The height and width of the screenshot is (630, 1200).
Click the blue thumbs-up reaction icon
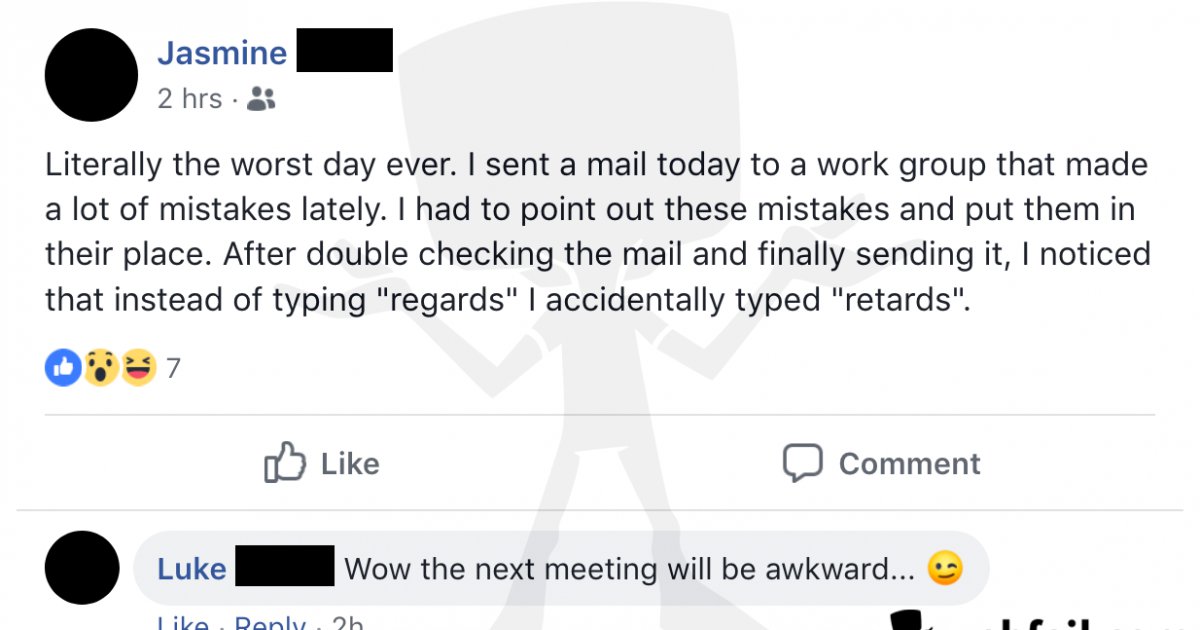62,369
